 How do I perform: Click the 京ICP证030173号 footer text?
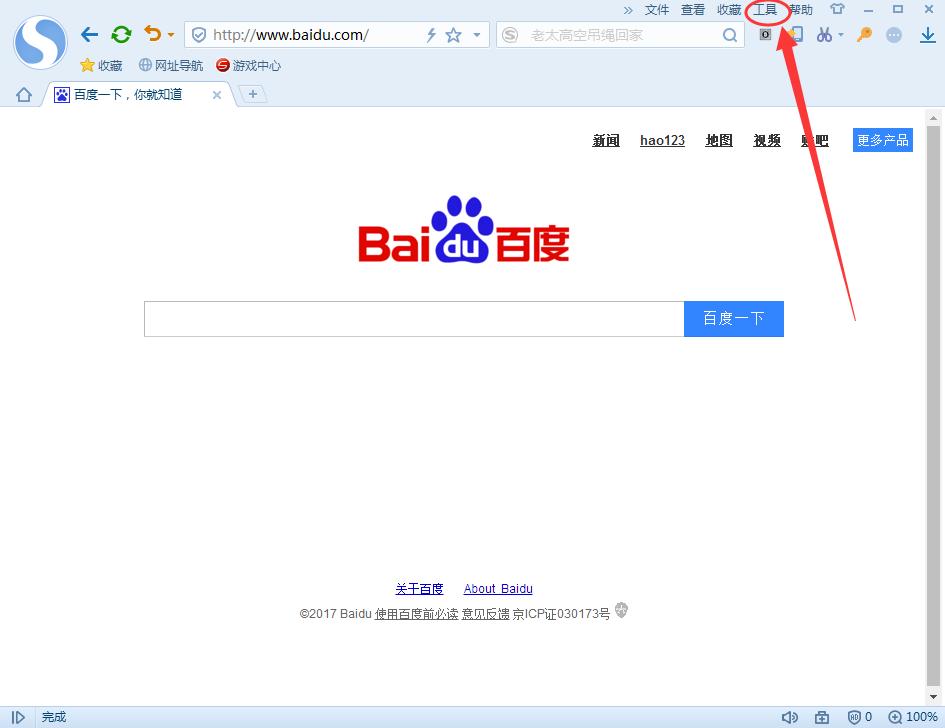coord(561,613)
